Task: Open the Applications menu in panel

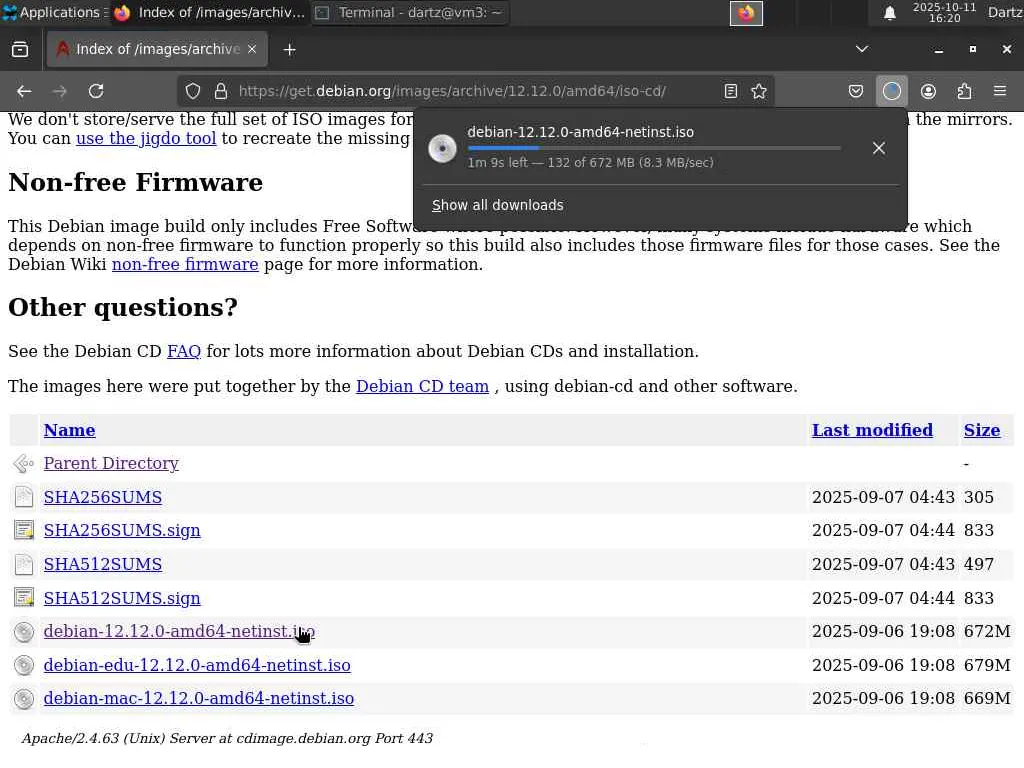Action: pos(52,13)
